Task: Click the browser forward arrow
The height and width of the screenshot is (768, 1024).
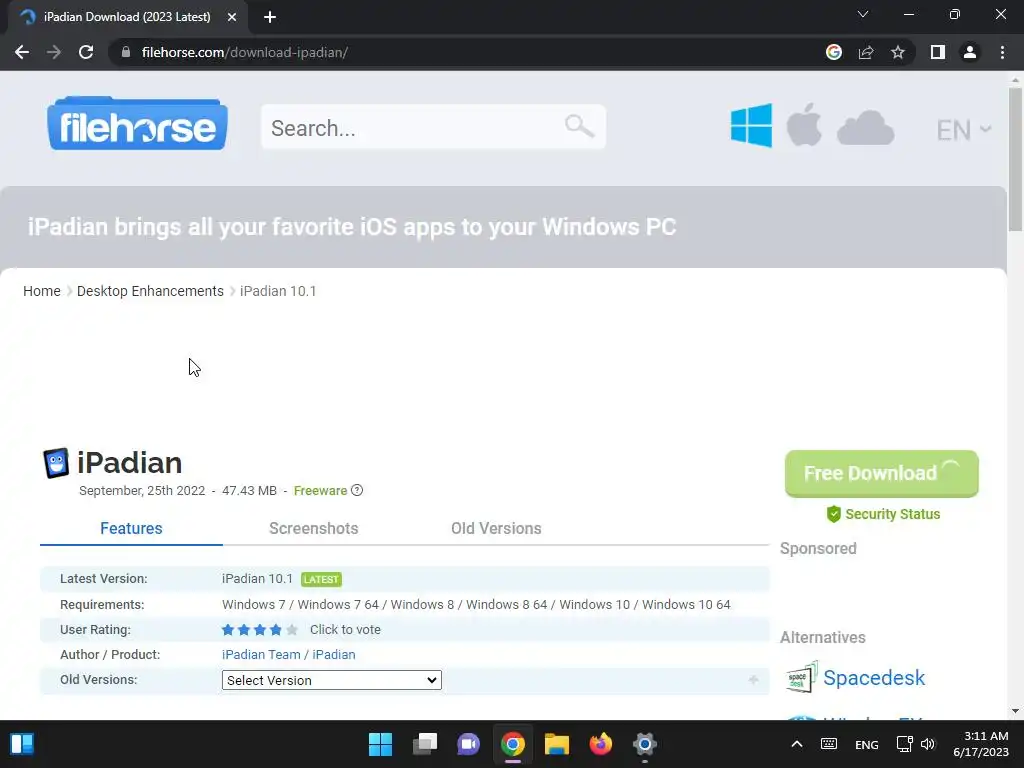Action: tap(54, 52)
